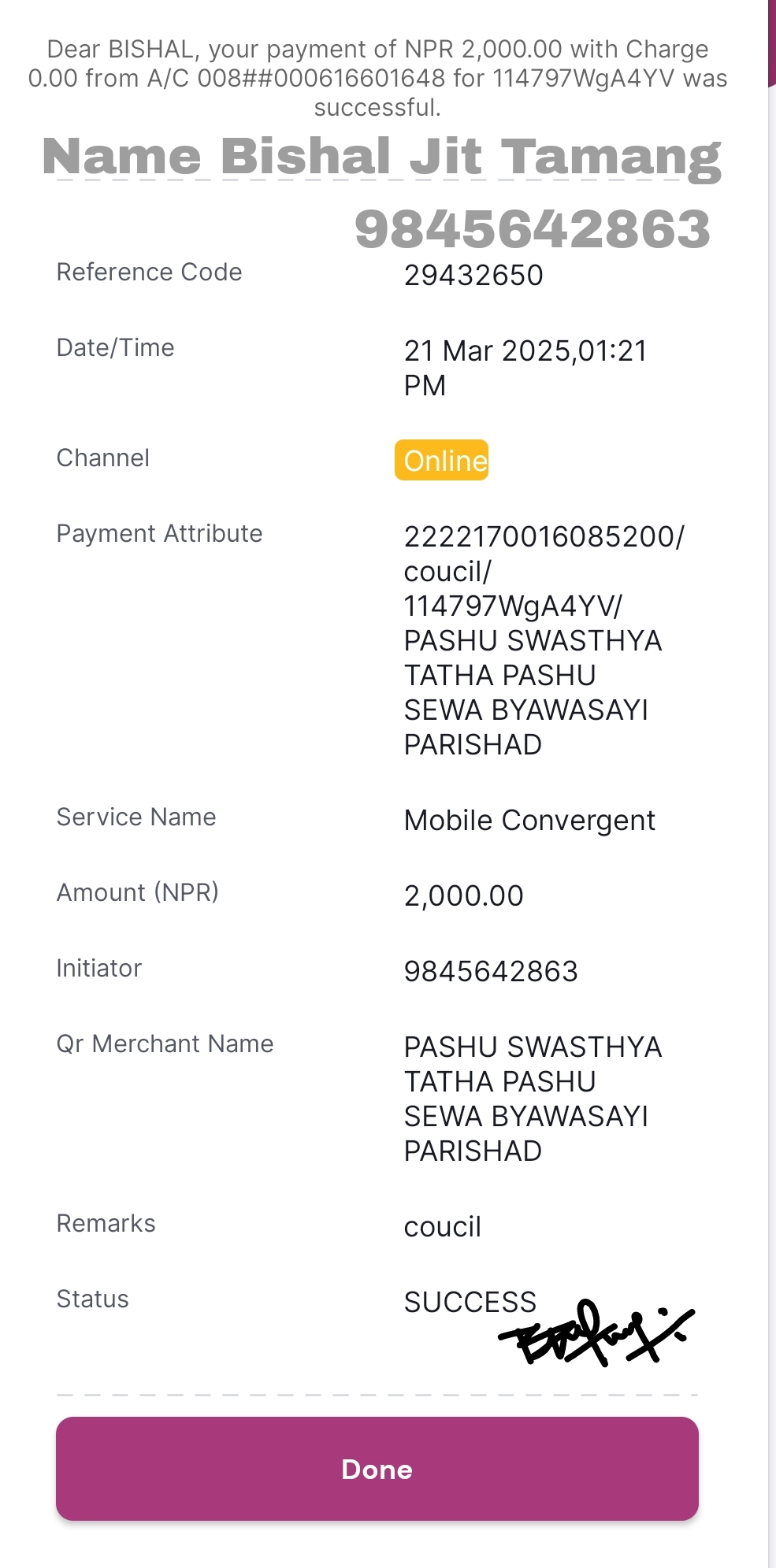Screen dimensions: 776x1568
Task: Tap the coucil remarks value
Action: click(442, 1226)
